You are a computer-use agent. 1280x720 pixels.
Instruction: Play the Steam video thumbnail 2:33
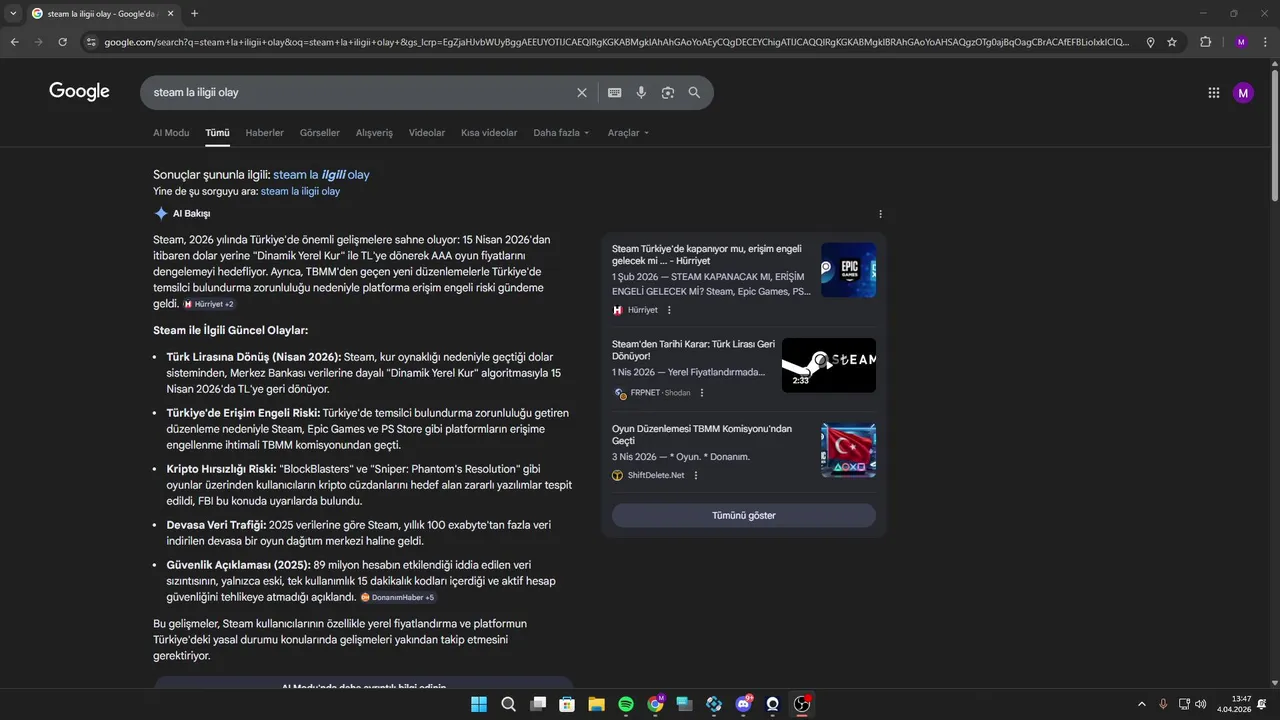[x=829, y=365]
